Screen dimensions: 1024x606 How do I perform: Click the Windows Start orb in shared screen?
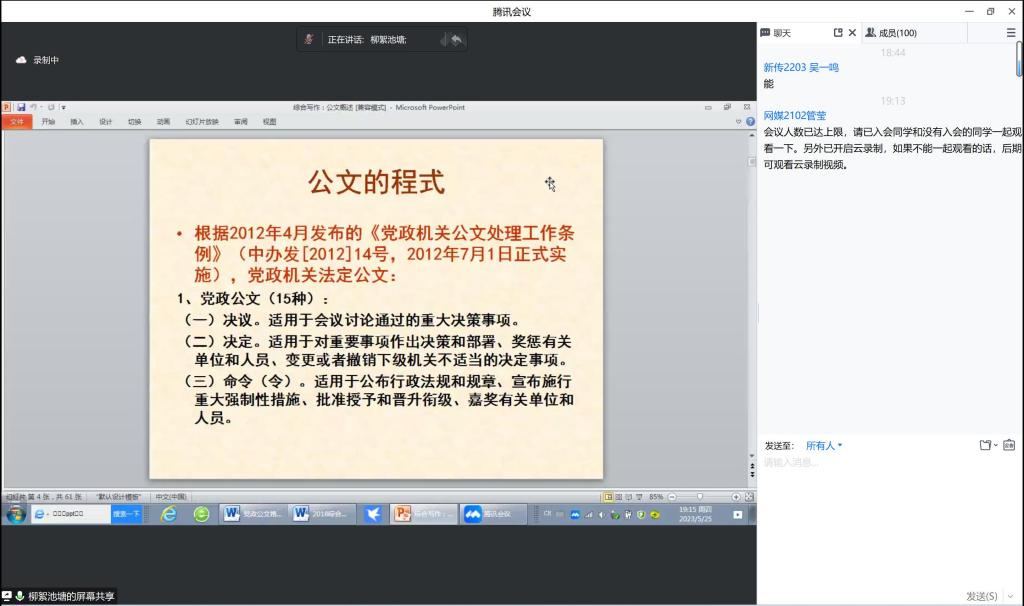coord(16,514)
